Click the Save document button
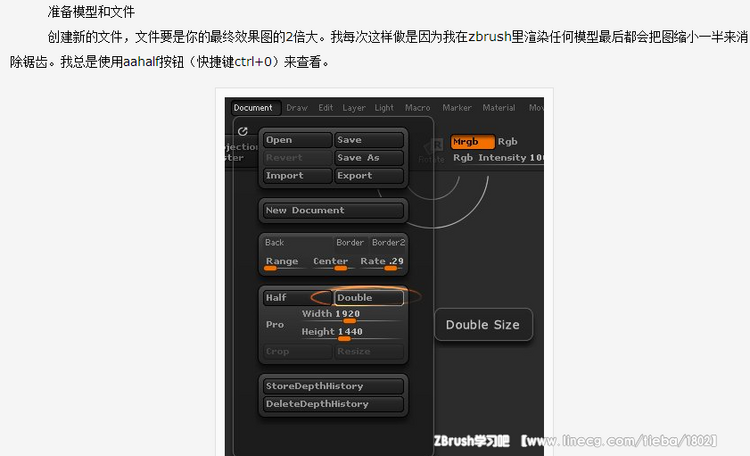Viewport: 750px width, 456px height. coord(368,140)
